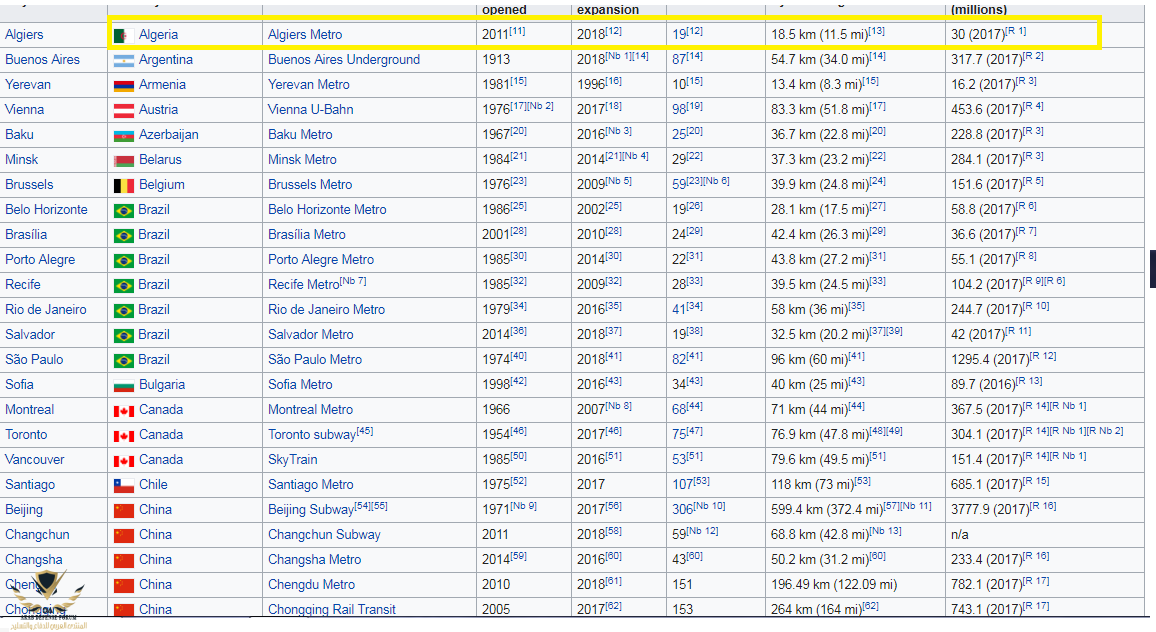Open the 306 stations link for Beijing
Image resolution: width=1156 pixels, height=632 pixels.
click(x=683, y=510)
